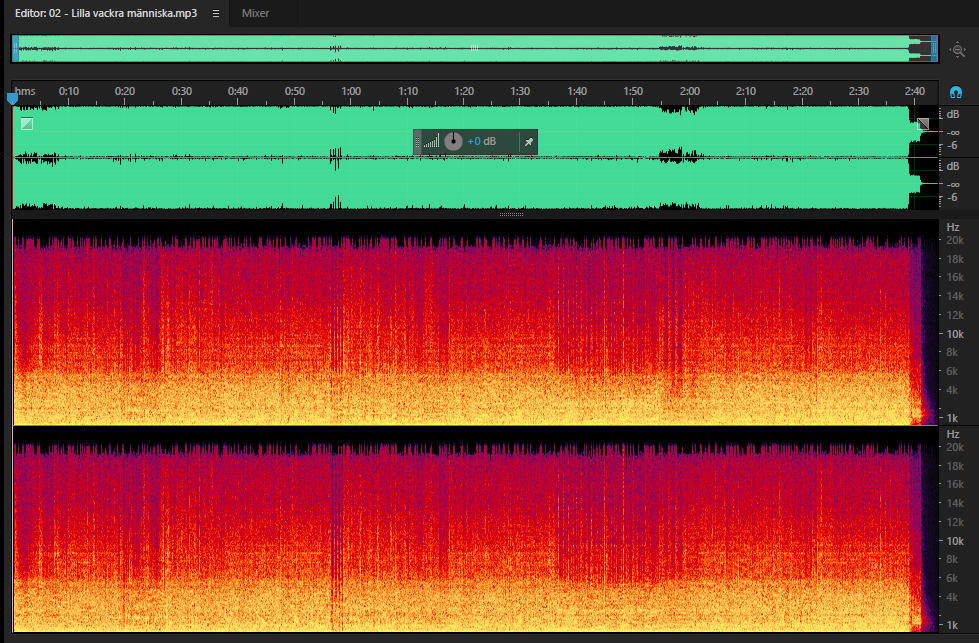Click 20k on the bottom spectrogram scale
The width and height of the screenshot is (979, 643).
coord(955,447)
